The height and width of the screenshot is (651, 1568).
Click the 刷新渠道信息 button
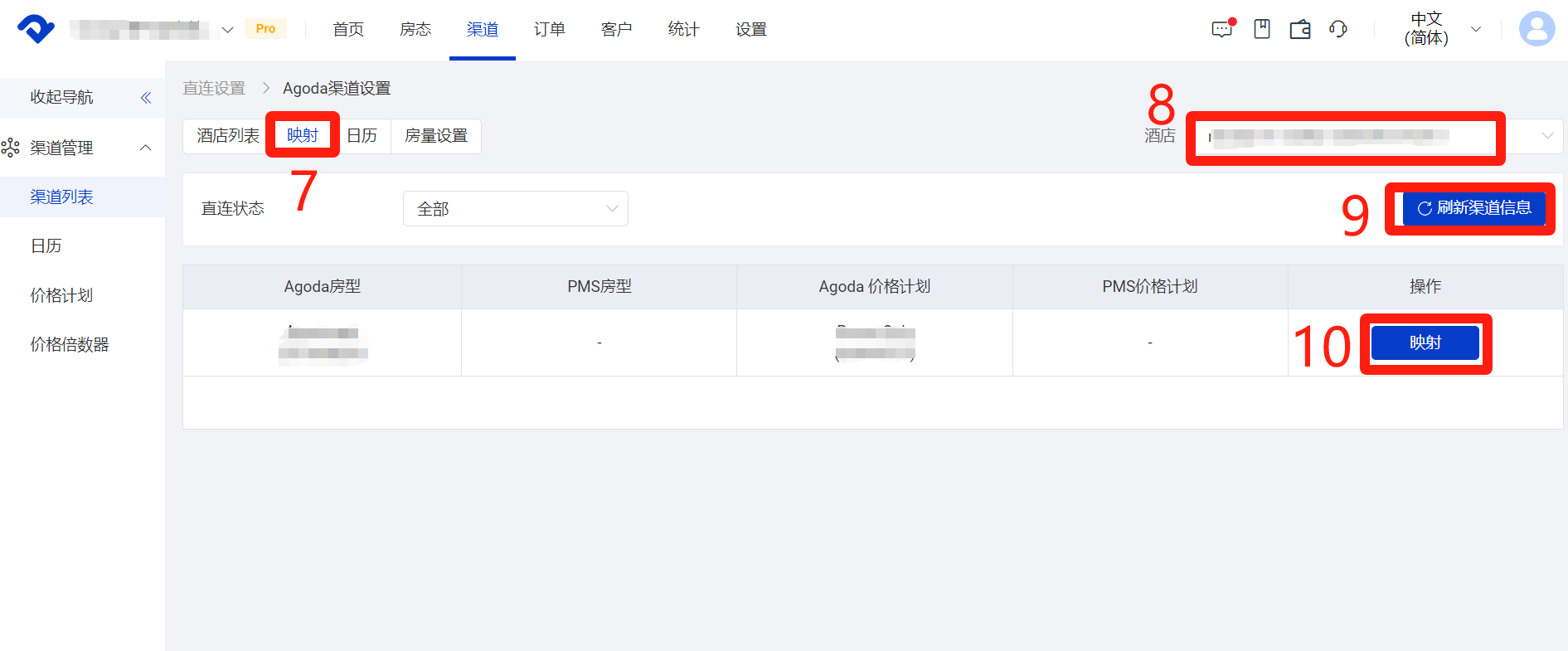(x=1474, y=208)
